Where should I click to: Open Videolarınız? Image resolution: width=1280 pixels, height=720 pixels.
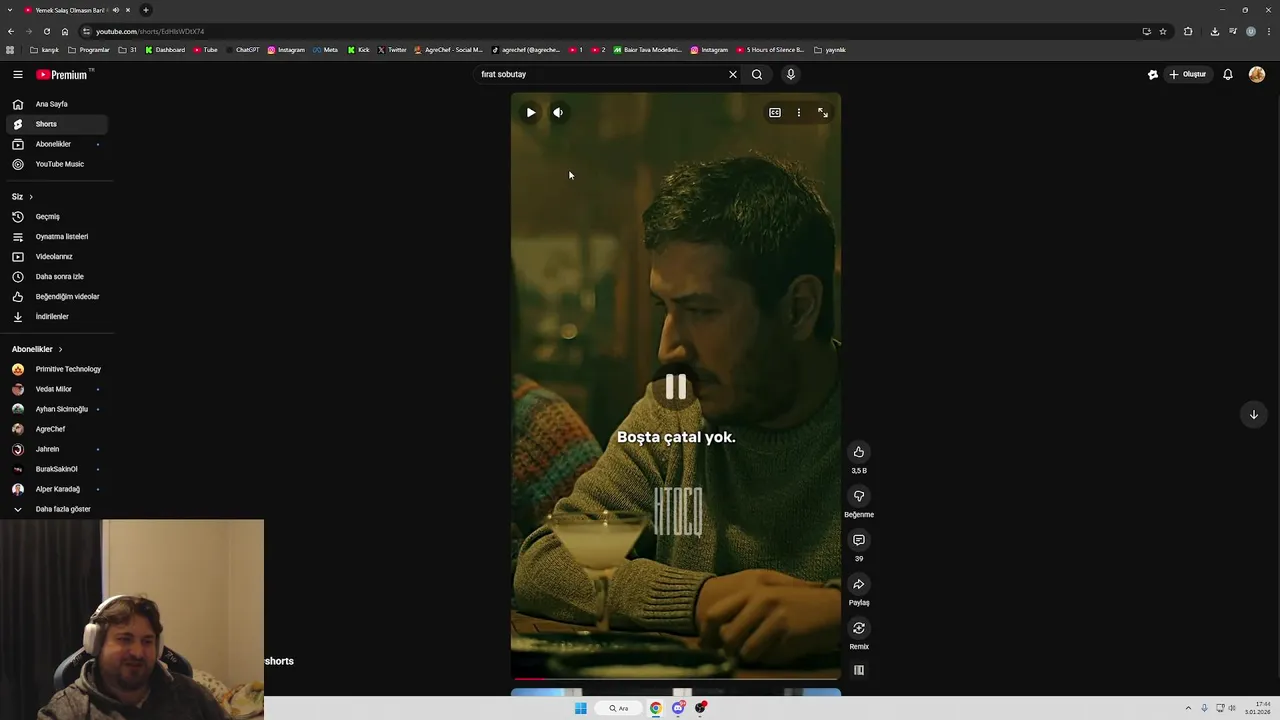[x=56, y=256]
